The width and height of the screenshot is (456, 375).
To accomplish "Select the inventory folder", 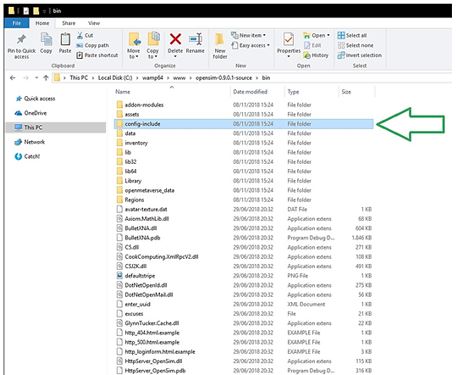I will (x=136, y=143).
